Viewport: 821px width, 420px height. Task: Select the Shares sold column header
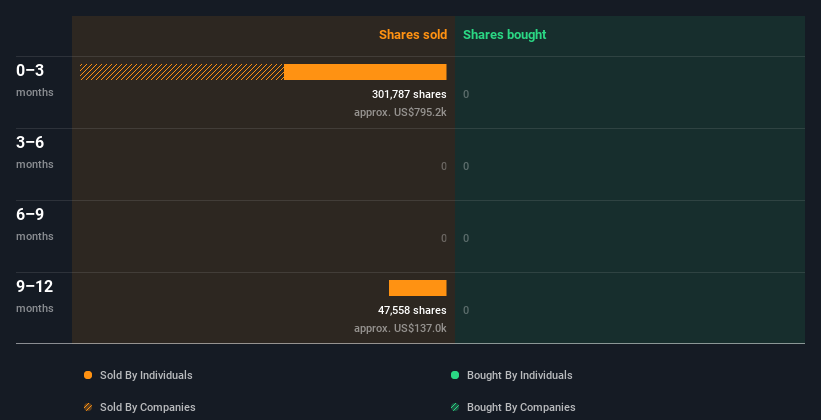pos(412,35)
